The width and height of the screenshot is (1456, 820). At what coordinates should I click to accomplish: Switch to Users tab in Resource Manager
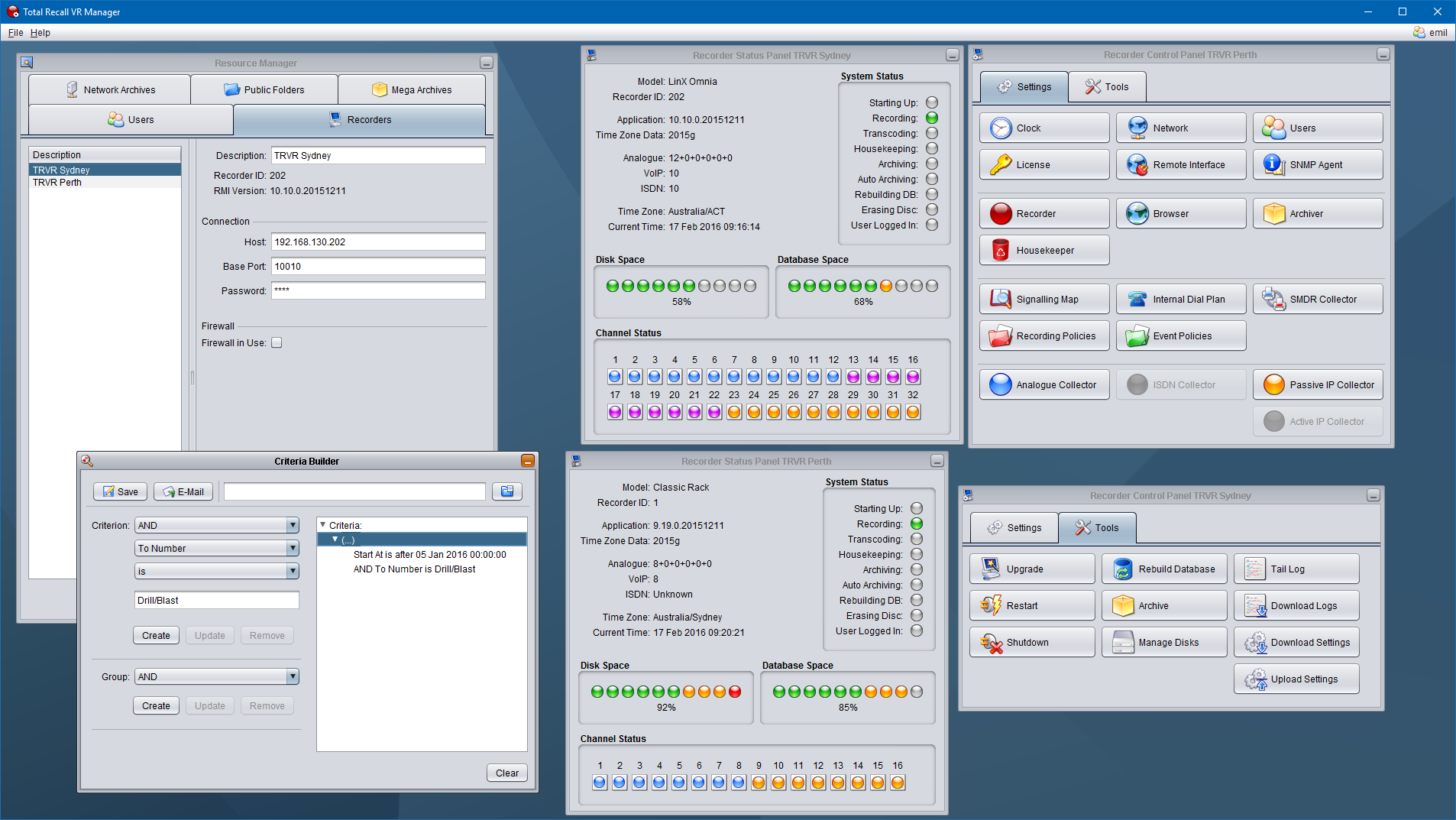[x=131, y=120]
